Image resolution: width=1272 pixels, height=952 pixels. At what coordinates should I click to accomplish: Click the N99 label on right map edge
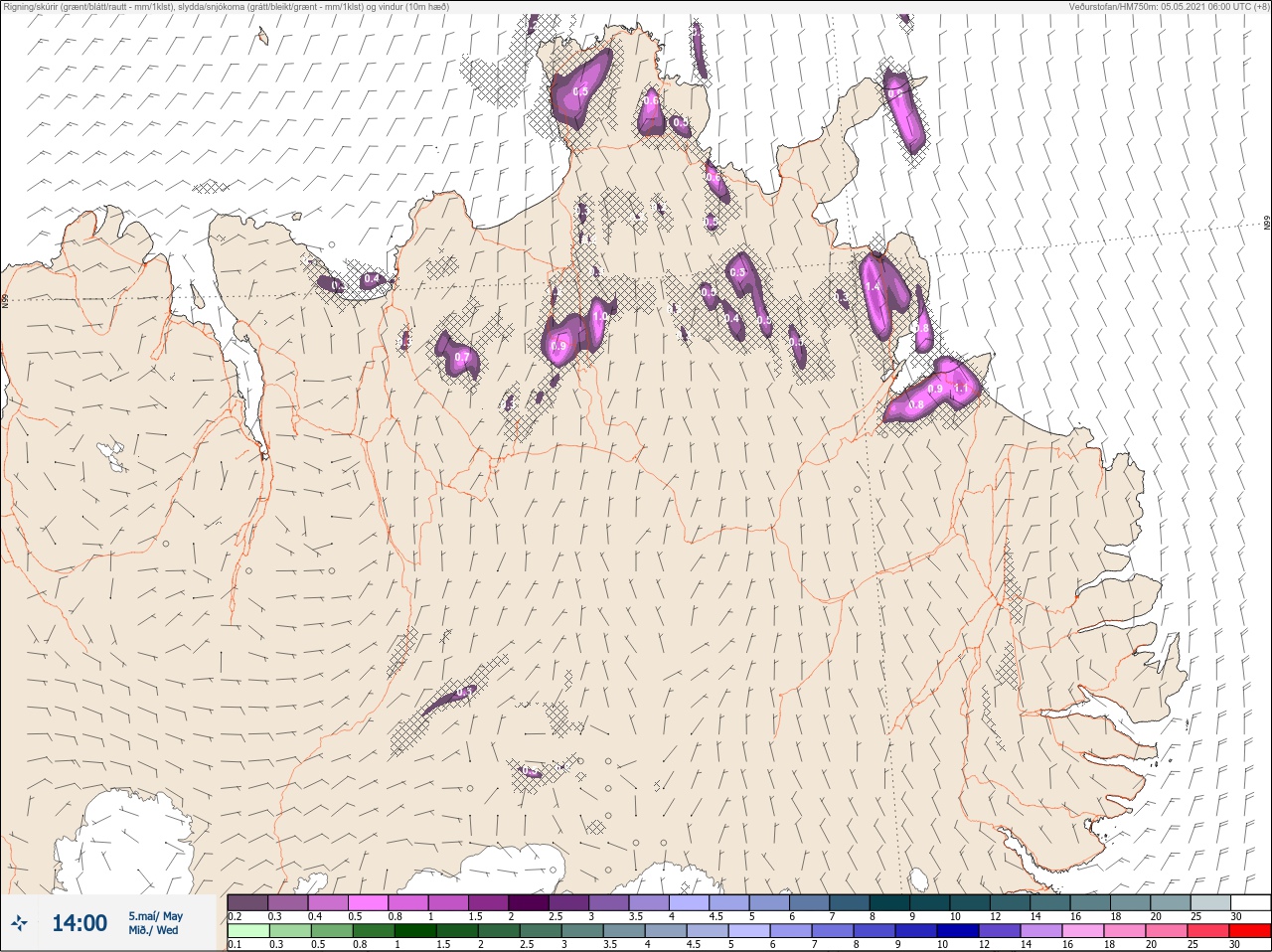pos(1267,225)
